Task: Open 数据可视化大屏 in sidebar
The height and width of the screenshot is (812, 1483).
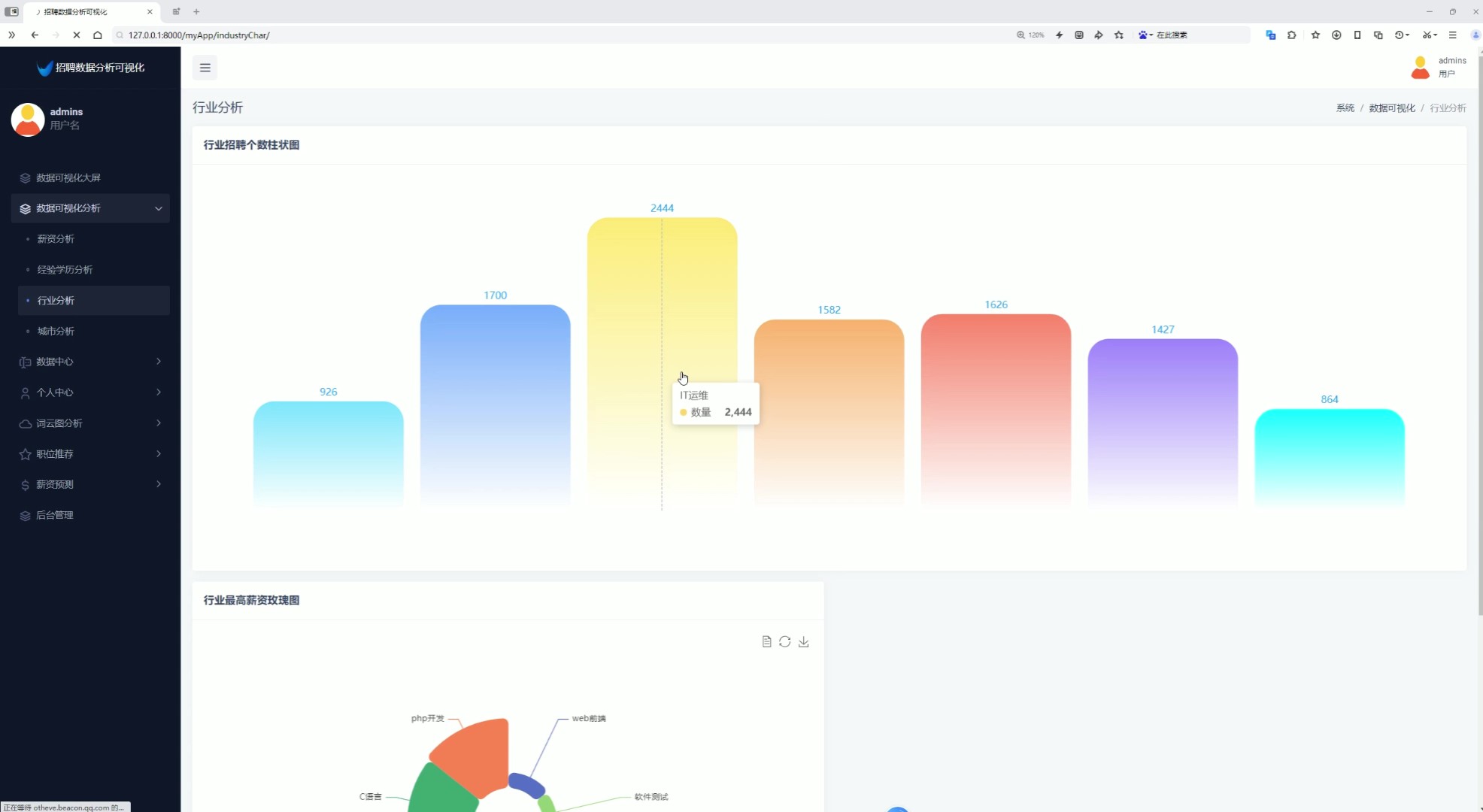Action: (x=68, y=178)
